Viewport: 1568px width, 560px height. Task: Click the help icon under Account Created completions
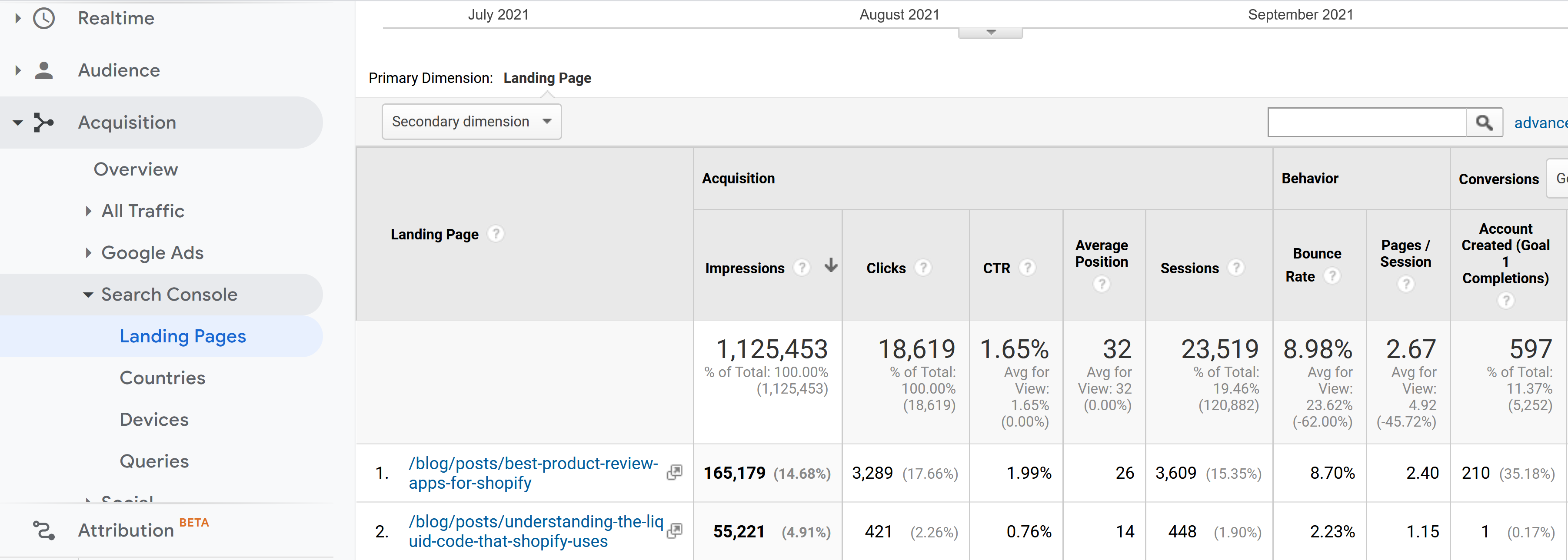click(x=1506, y=300)
